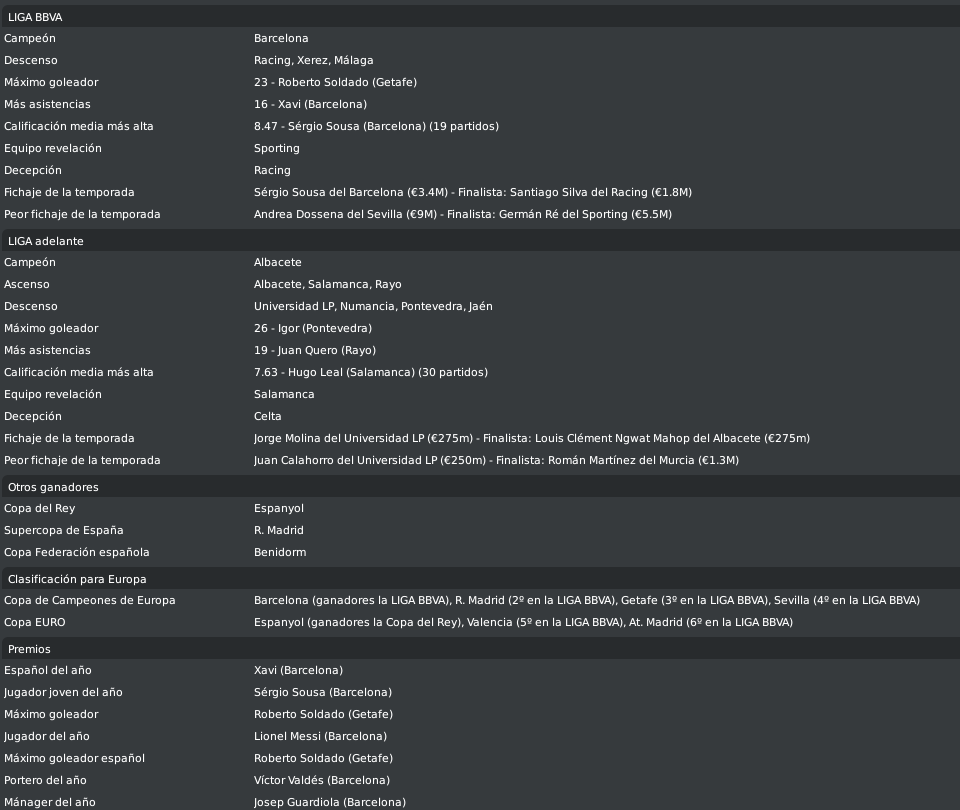Click the LIGA BBVA section header

(x=480, y=17)
